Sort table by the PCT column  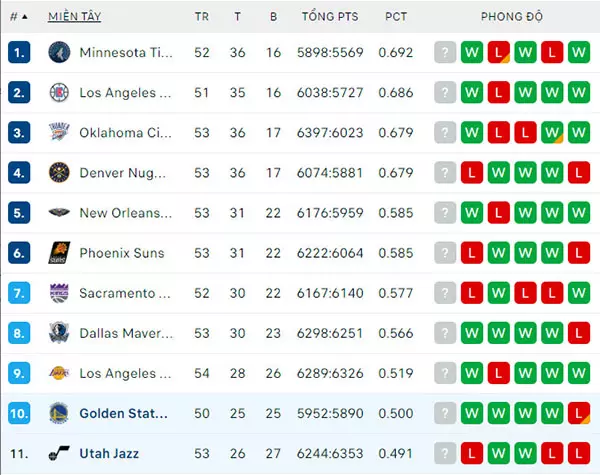[x=396, y=16]
